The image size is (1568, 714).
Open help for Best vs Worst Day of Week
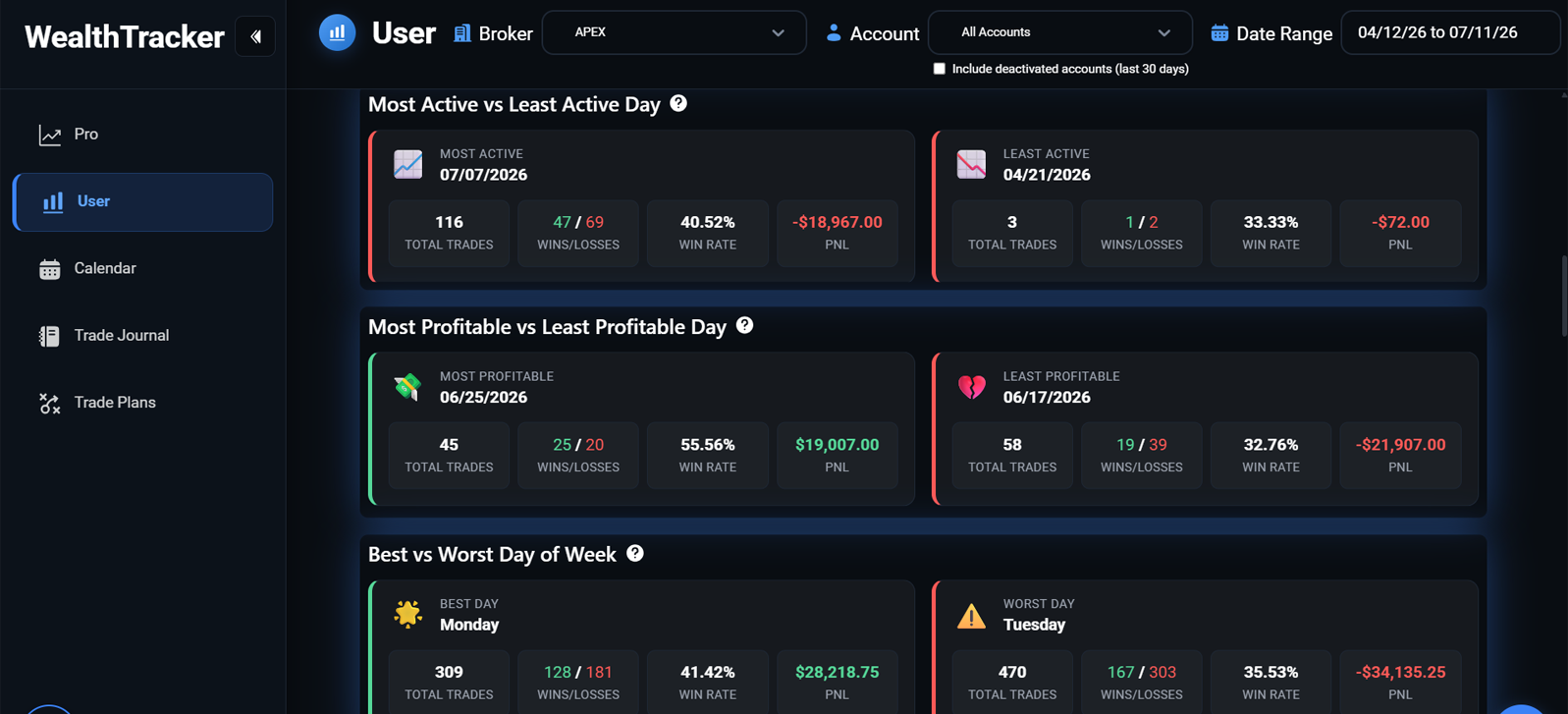point(635,553)
